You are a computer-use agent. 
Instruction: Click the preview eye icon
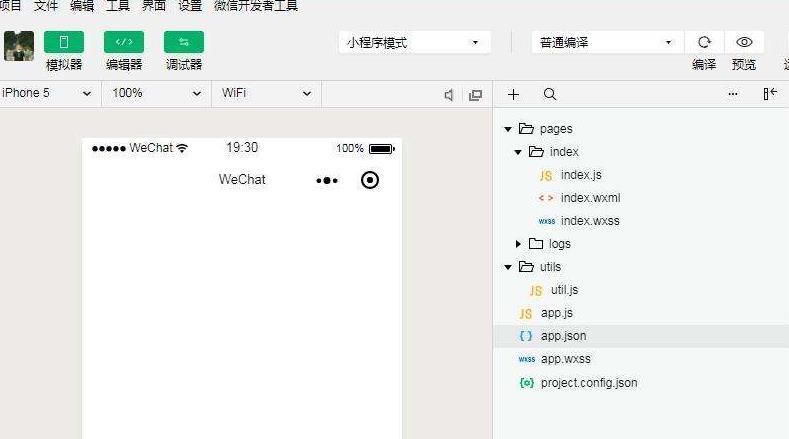point(744,42)
